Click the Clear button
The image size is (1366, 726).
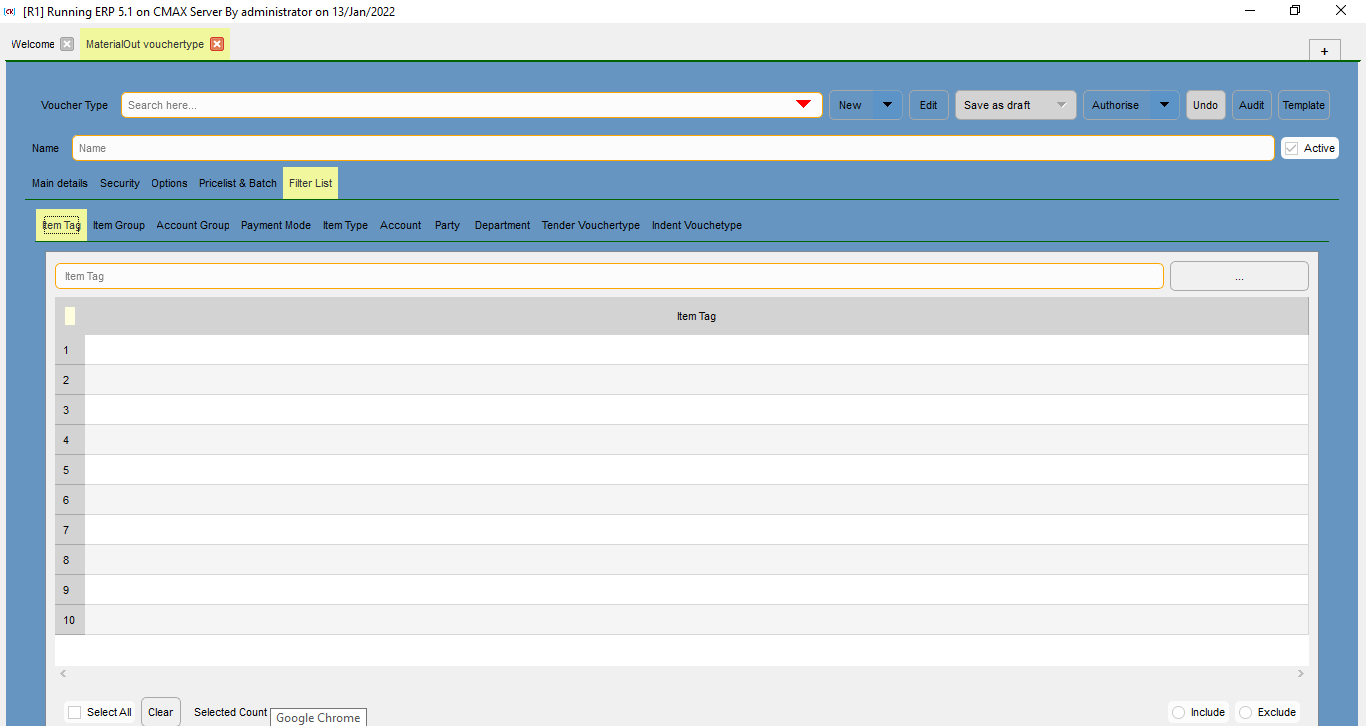point(161,712)
